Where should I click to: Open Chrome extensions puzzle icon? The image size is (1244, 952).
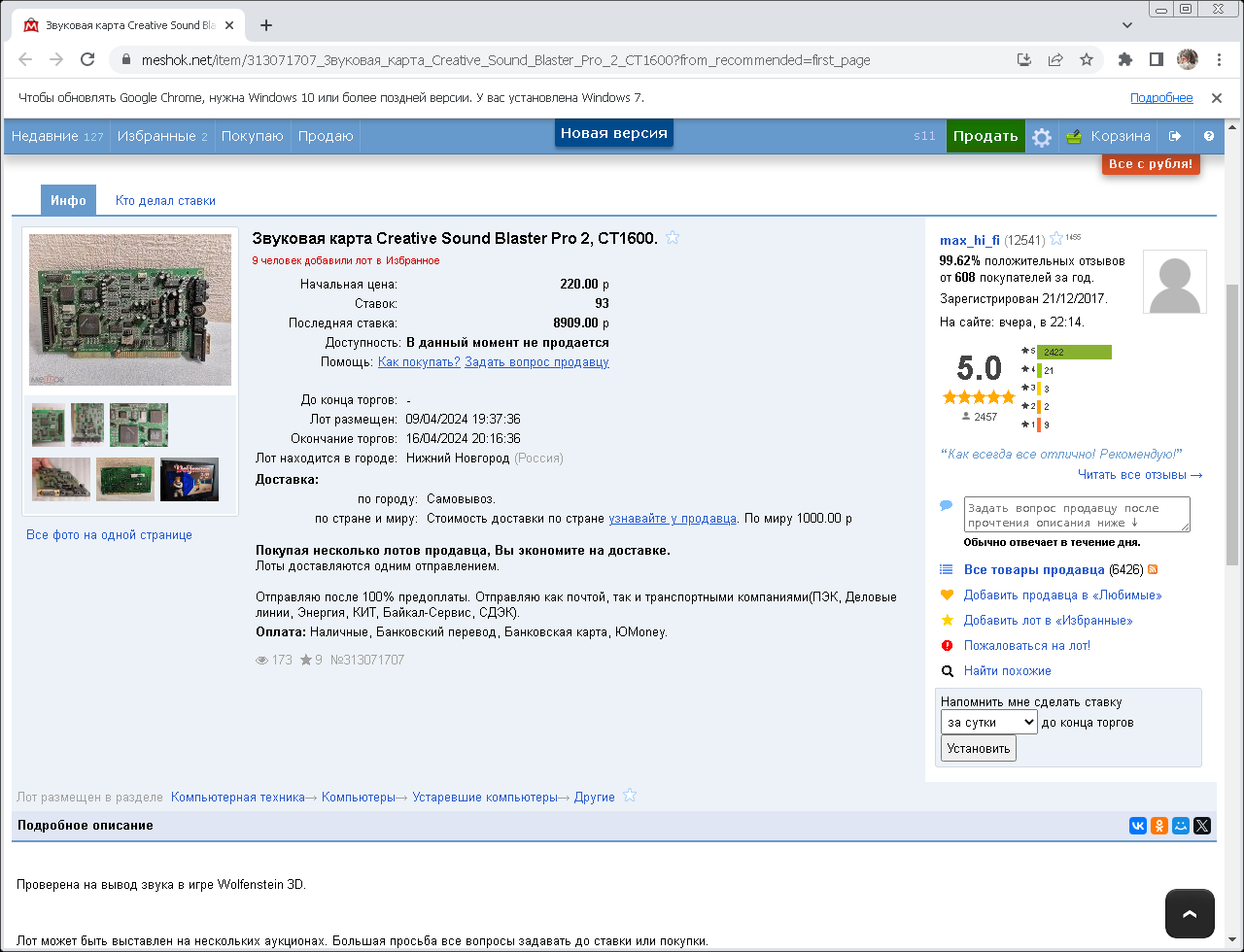coord(1125,59)
